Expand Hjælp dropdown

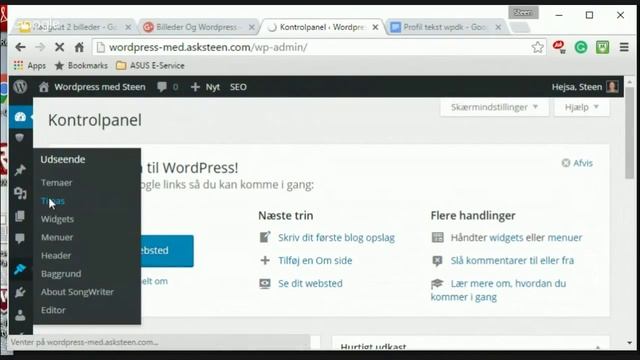pos(582,107)
